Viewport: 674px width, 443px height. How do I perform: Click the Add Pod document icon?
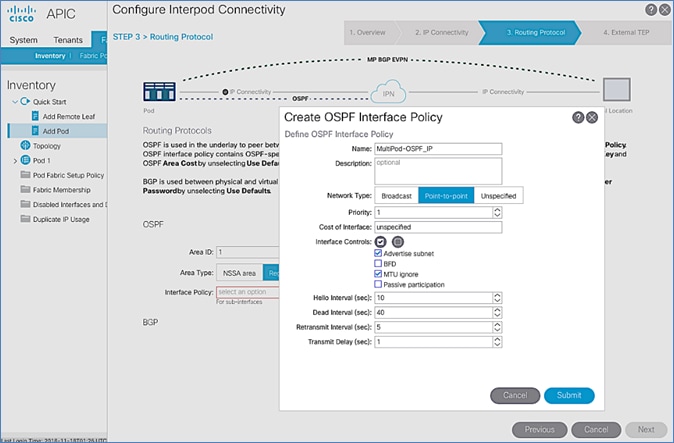(35, 131)
